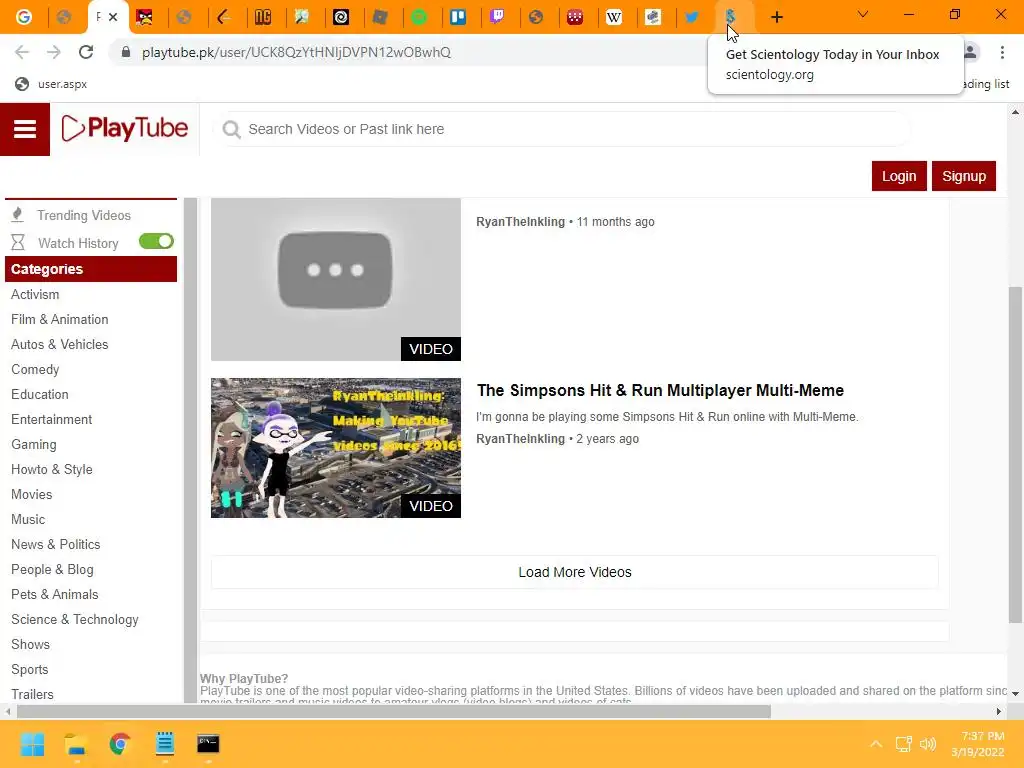Select the Activism category
The image size is (1024, 768).
[35, 295]
